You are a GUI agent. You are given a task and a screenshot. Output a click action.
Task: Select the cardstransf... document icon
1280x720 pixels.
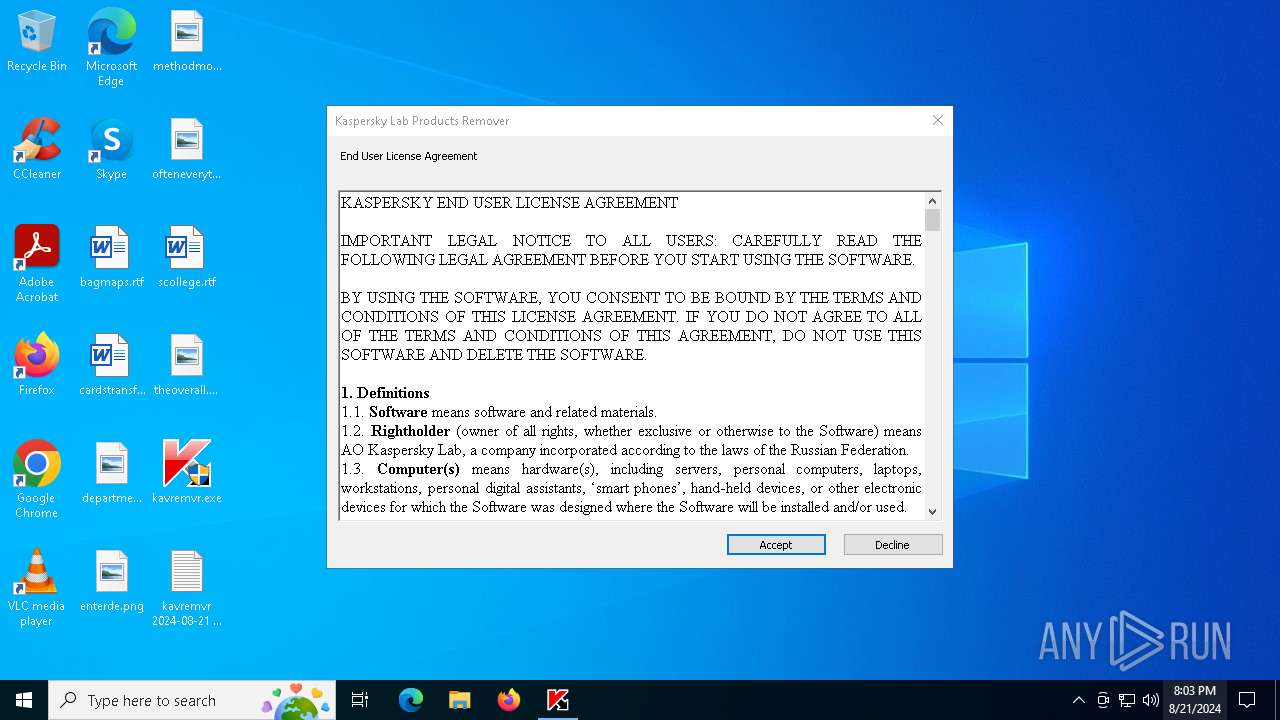point(111,366)
